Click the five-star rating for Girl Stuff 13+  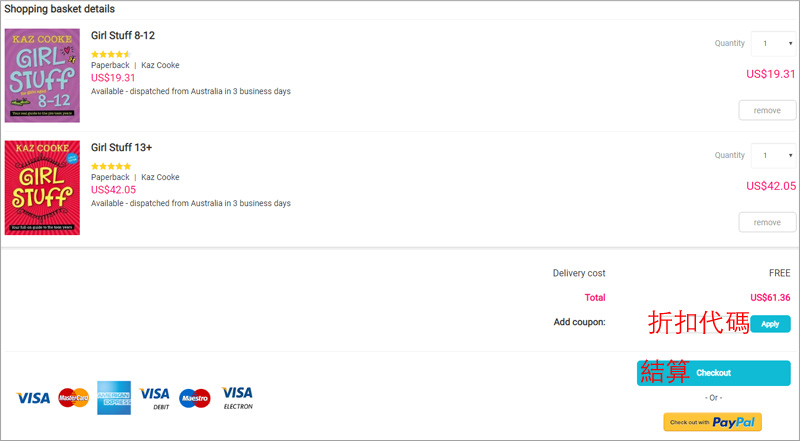click(111, 166)
